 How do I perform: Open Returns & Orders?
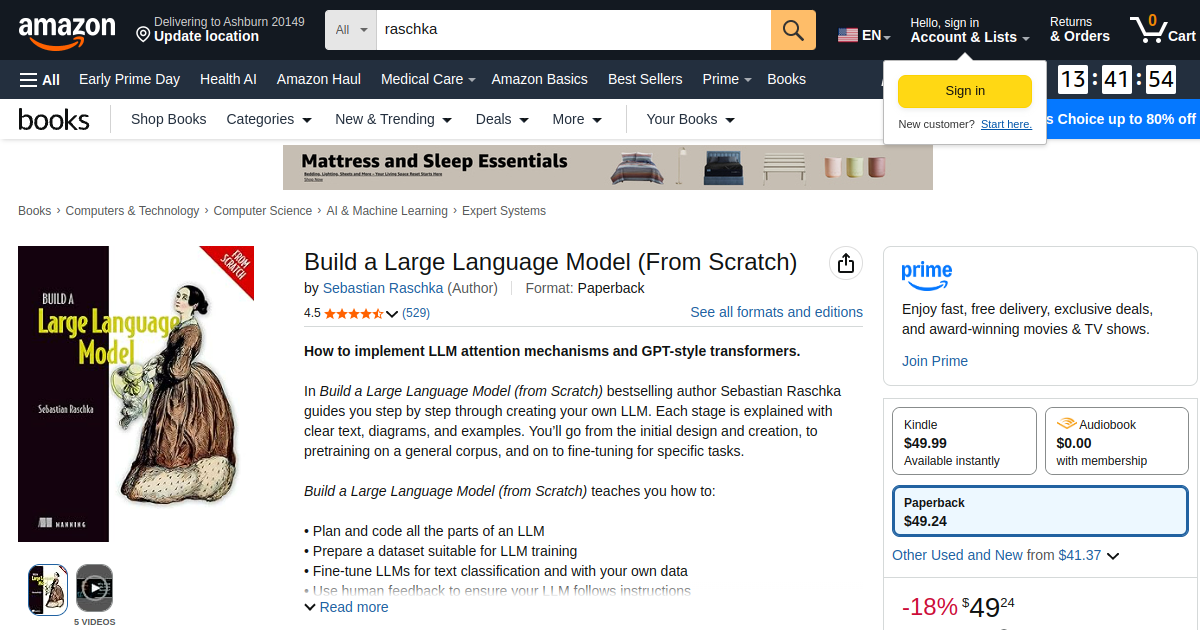click(x=1080, y=29)
